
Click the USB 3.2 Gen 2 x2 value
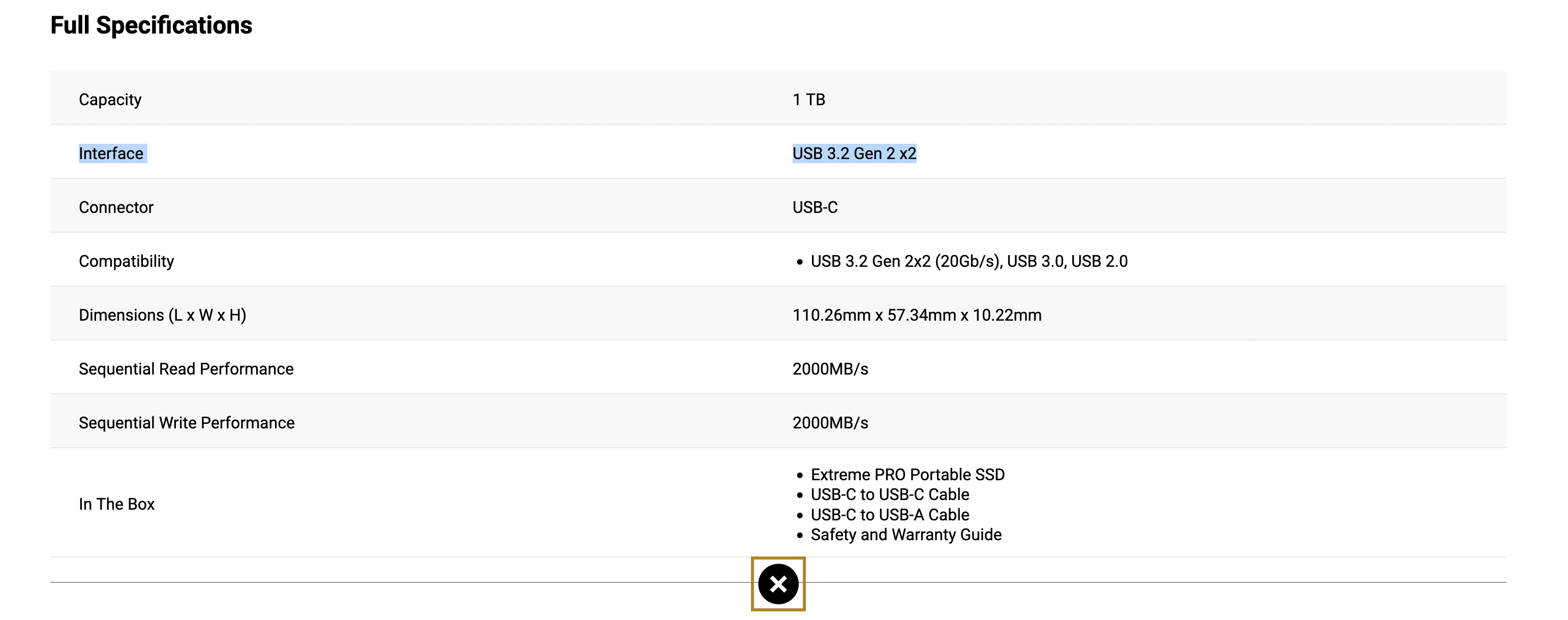point(854,153)
